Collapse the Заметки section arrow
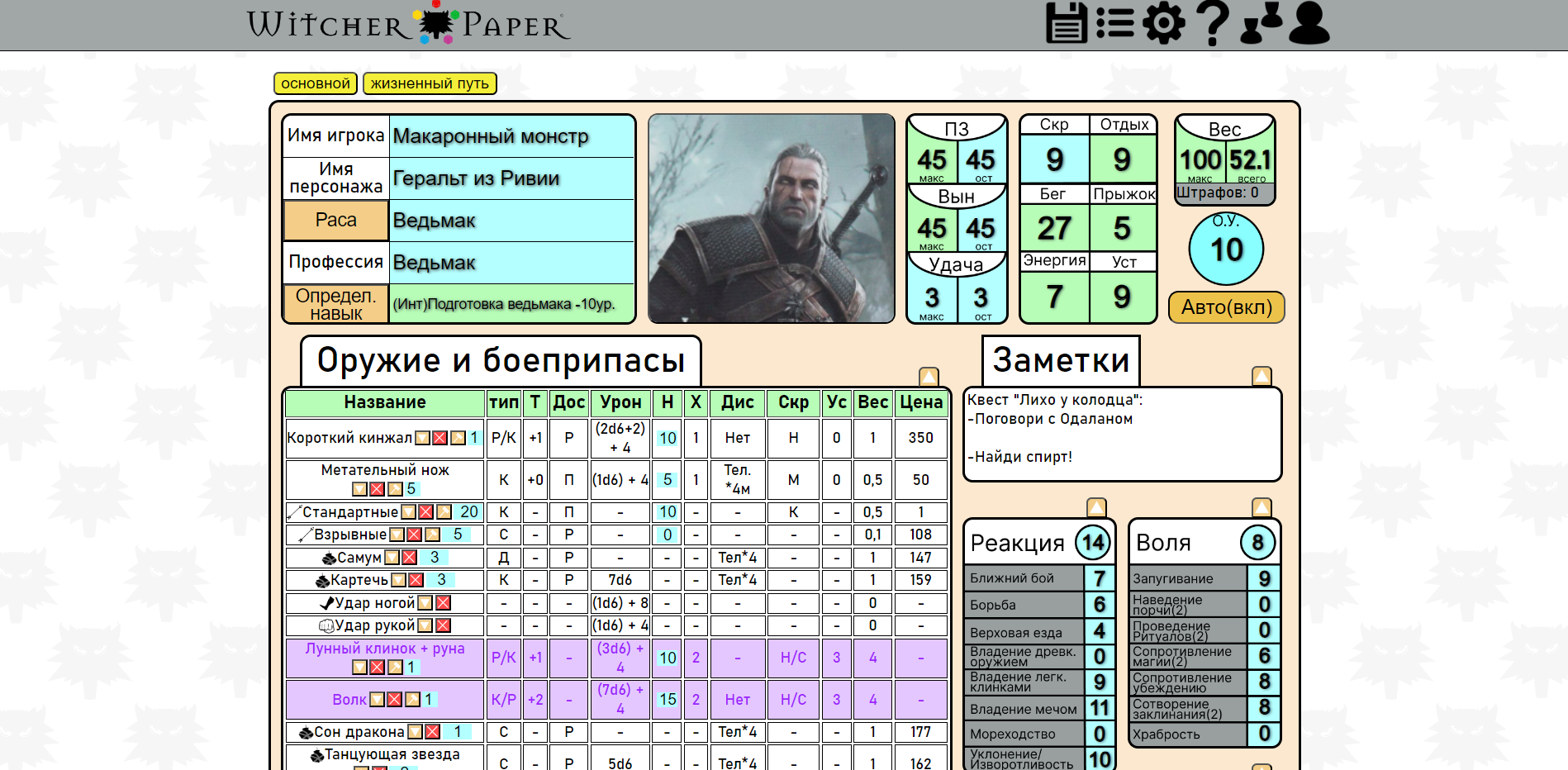1568x770 pixels. tap(1262, 376)
